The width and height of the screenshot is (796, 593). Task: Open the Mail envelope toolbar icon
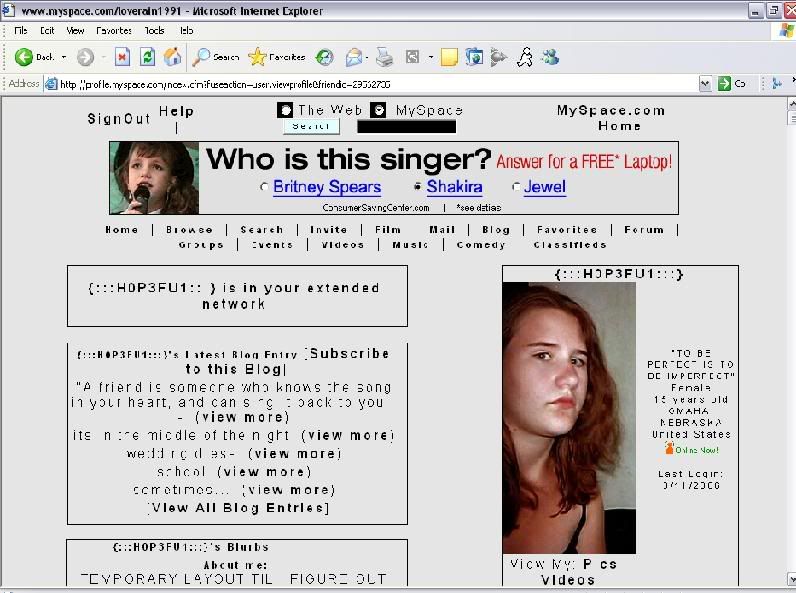[x=353, y=57]
